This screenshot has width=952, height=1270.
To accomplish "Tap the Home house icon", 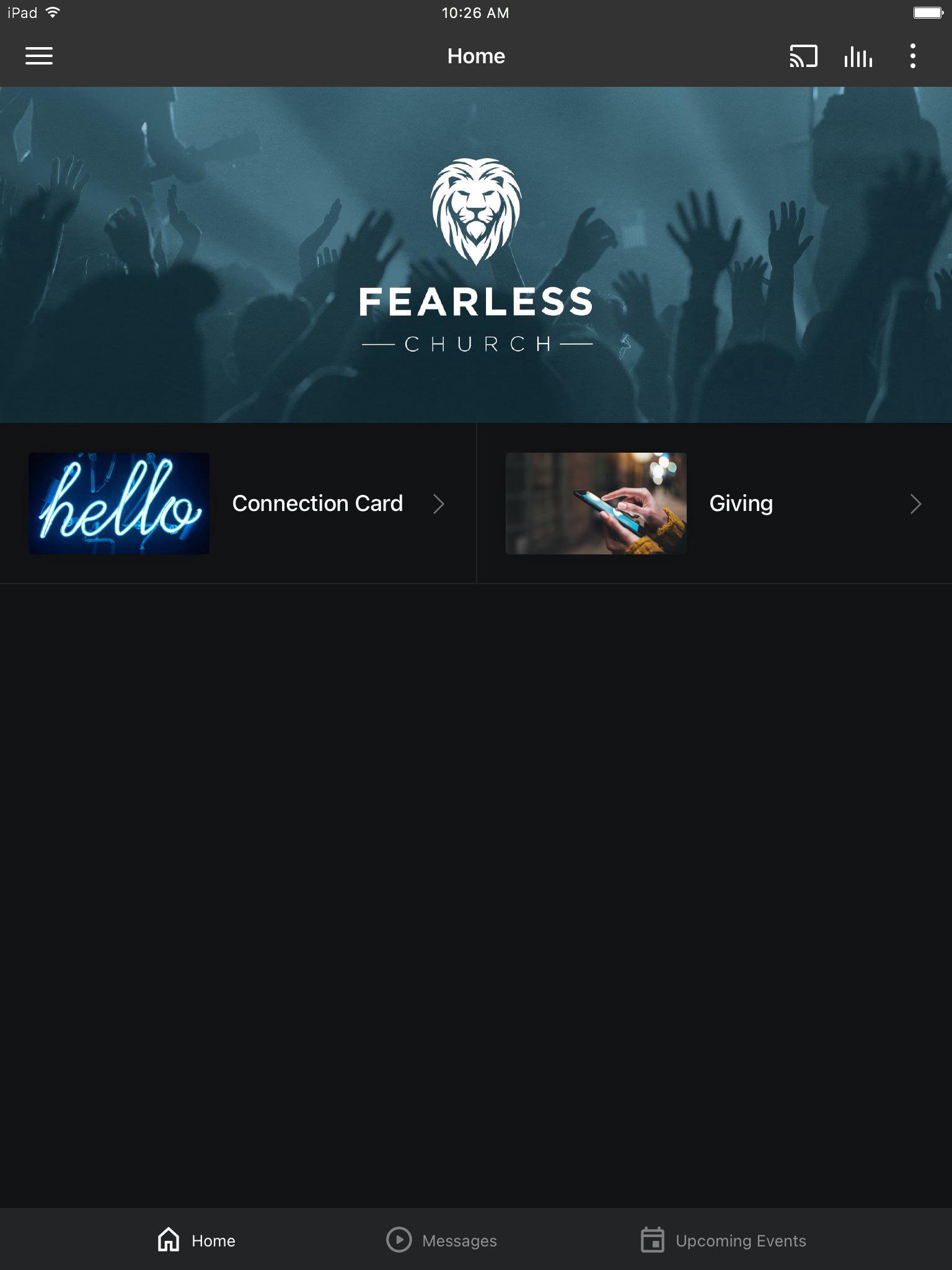I will tap(169, 1240).
